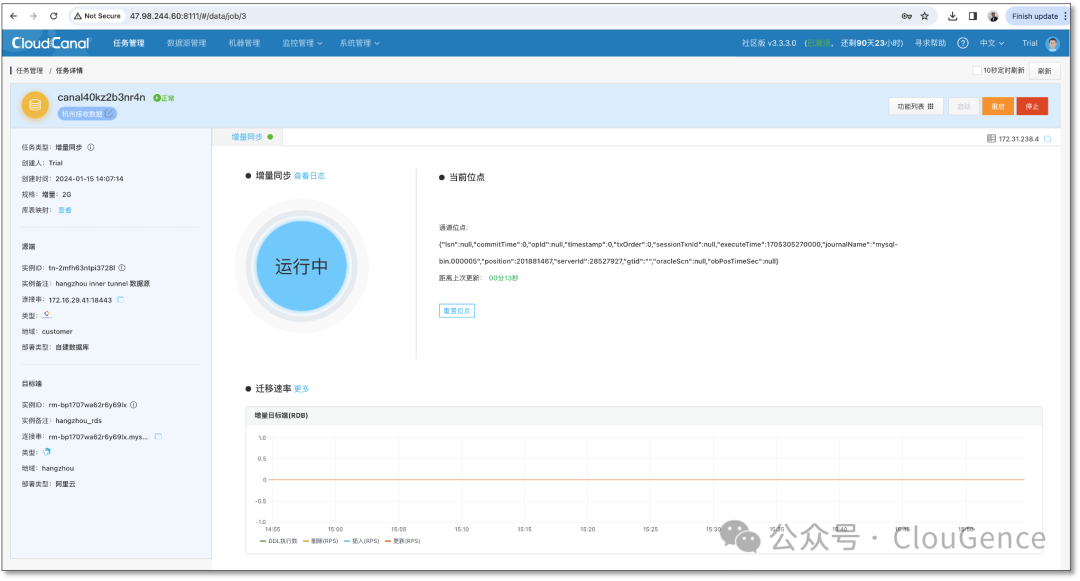1080x581 pixels.
Task: Copy the 172.31.238.4 machine IP
Action: coord(1048,139)
